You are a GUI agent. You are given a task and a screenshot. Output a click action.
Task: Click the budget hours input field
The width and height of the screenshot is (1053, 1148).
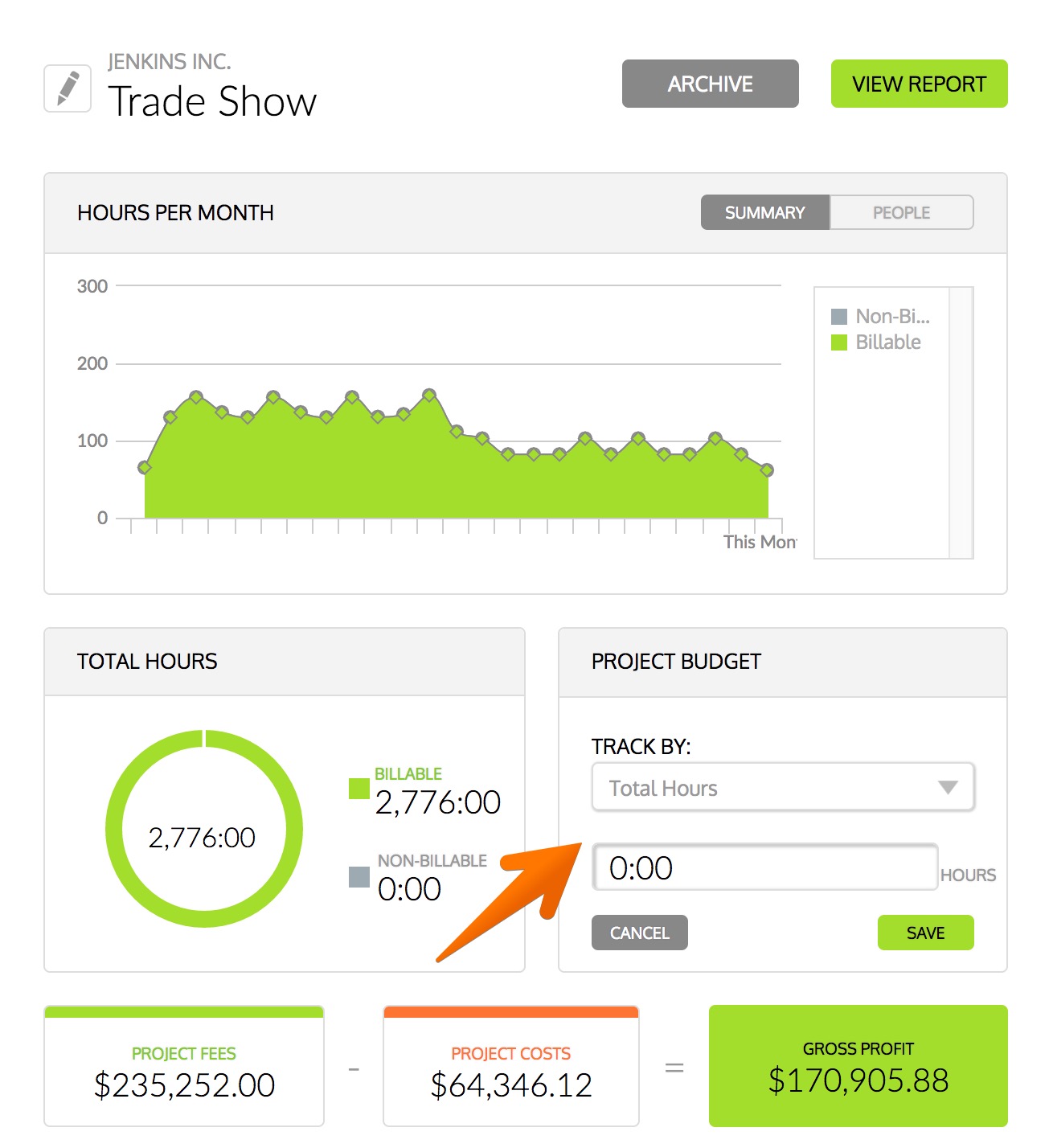[x=764, y=867]
